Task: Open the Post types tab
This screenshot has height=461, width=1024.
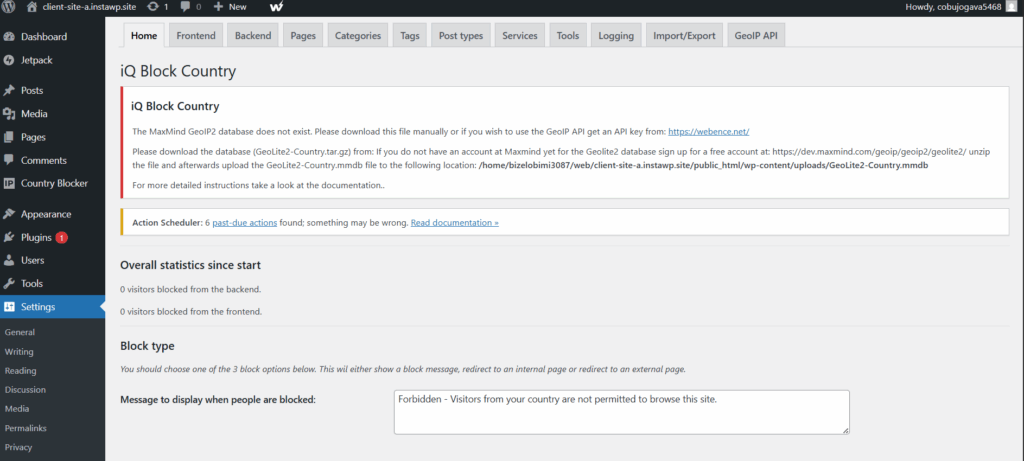Action: pos(461,36)
